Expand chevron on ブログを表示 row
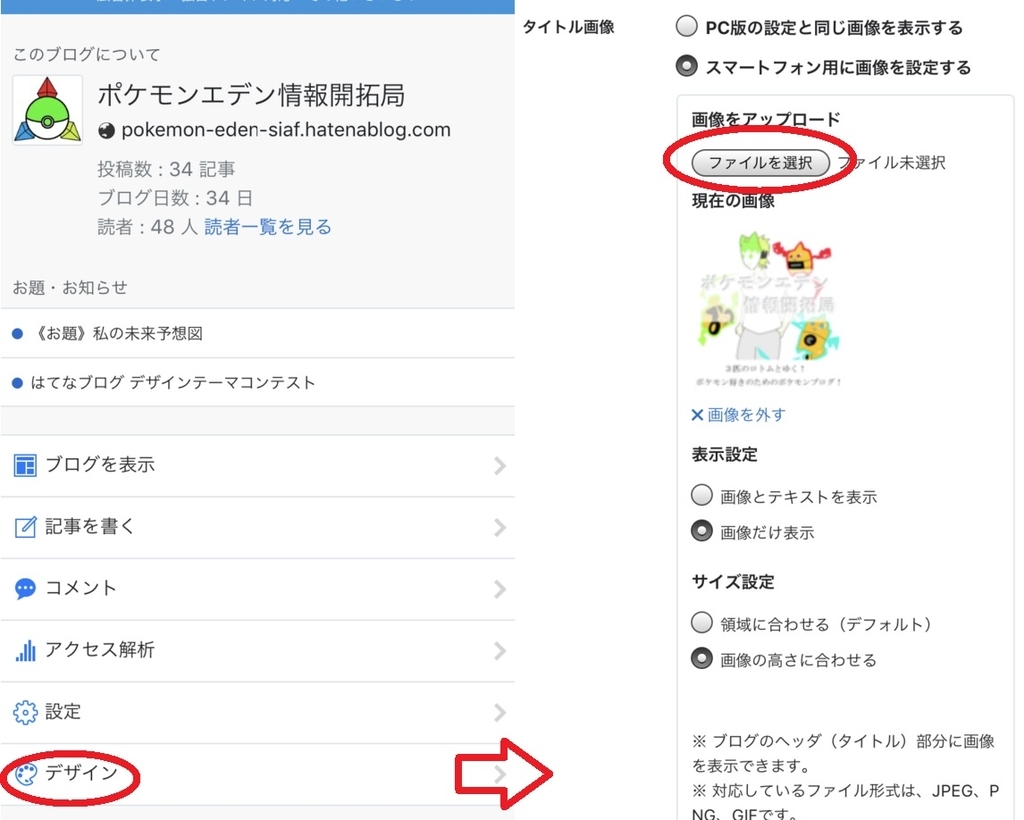1024x820 pixels. click(x=500, y=465)
